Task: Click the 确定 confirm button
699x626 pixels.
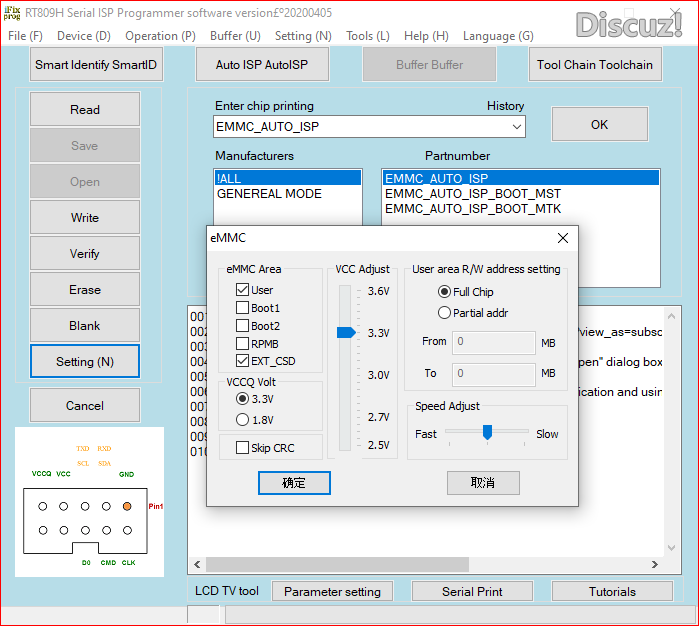Action: click(294, 483)
